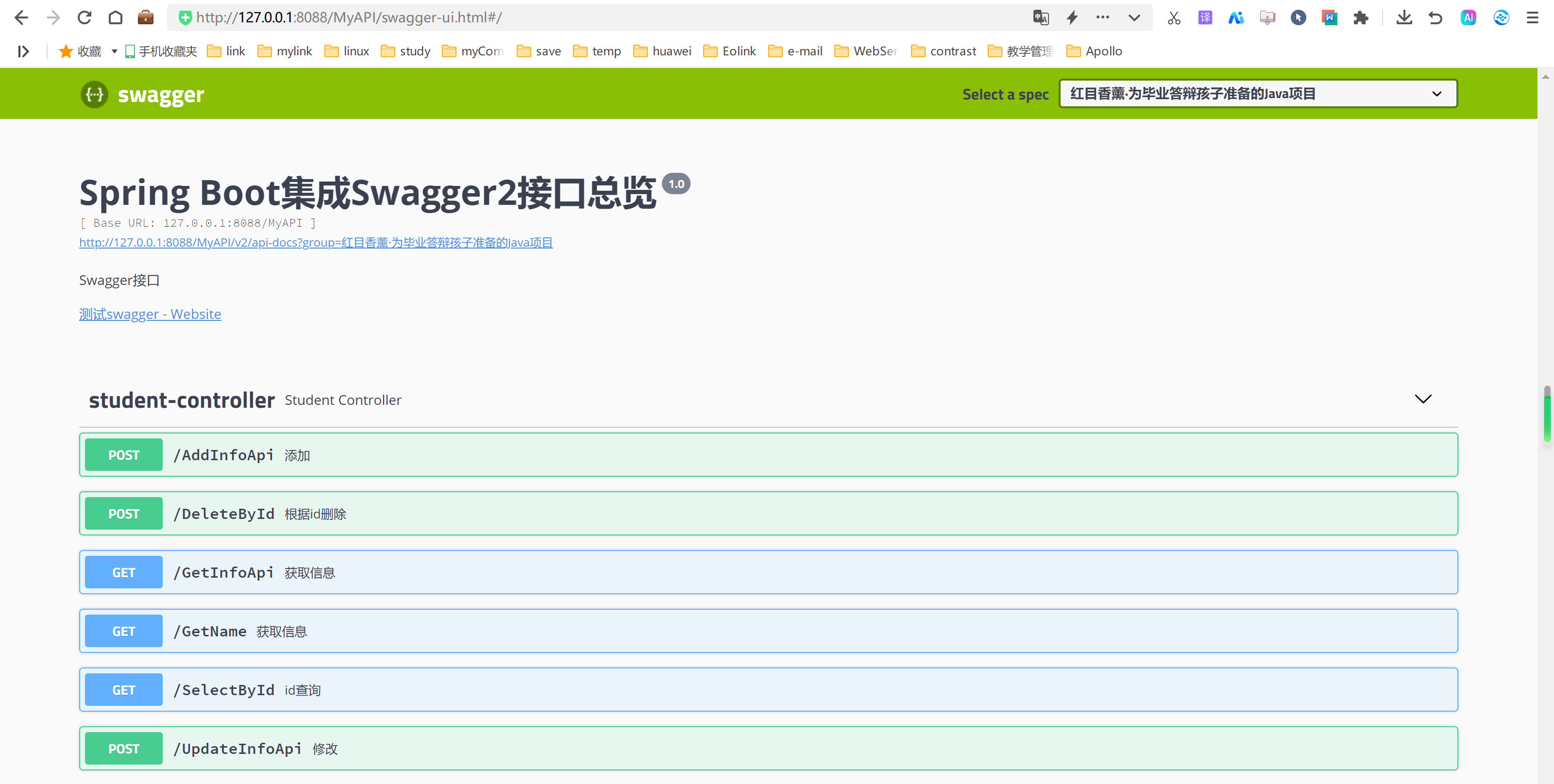Screen dimensions: 1554x784
Task: Open the huawei bookmark folder
Action: (662, 51)
